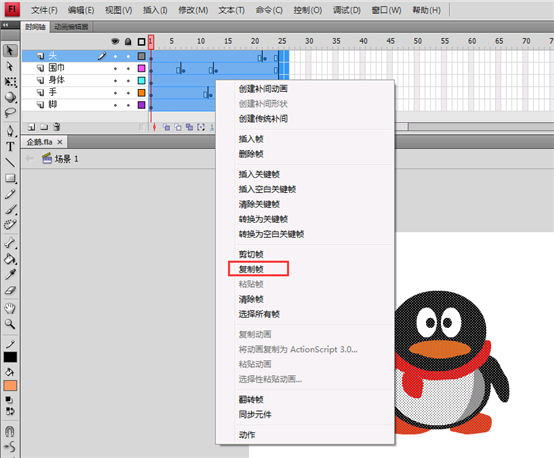The image size is (554, 458).
Task: Close the 企鹅.fla document tab
Action: (60, 142)
